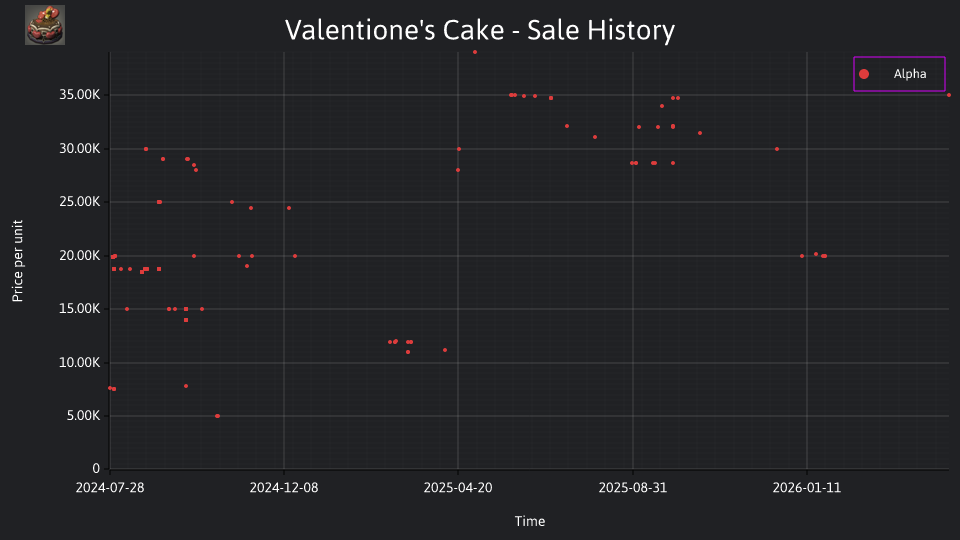
Task: Click the 0 y-axis label
Action: pos(96,469)
